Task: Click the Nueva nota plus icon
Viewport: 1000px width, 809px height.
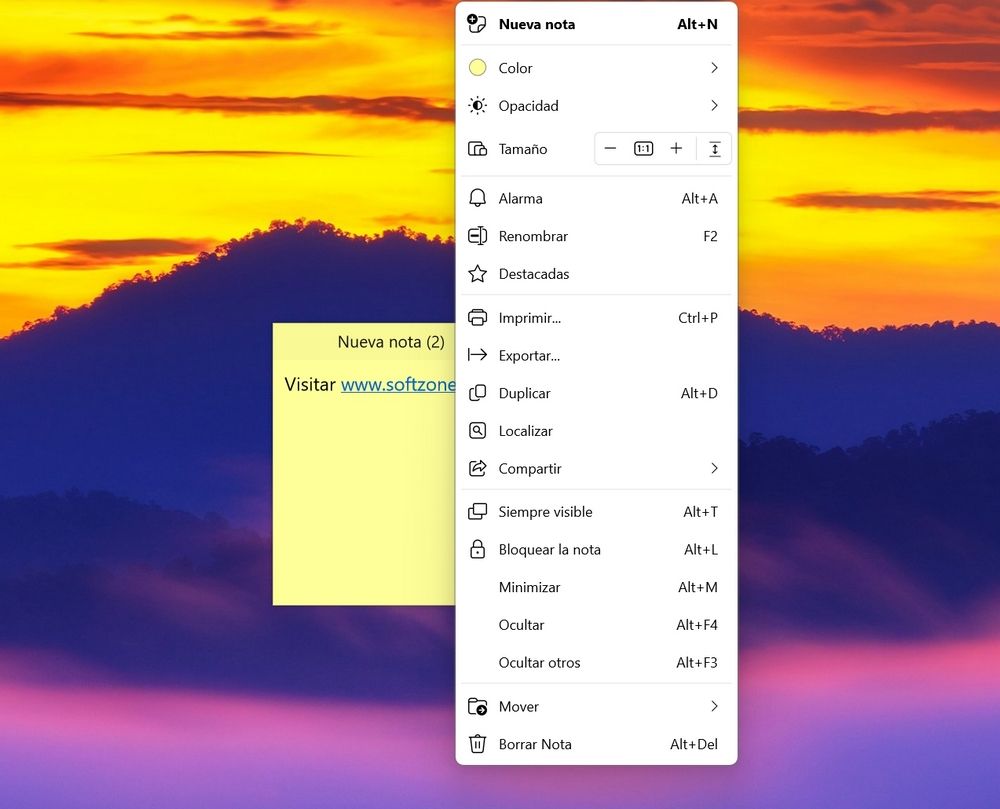Action: [478, 24]
